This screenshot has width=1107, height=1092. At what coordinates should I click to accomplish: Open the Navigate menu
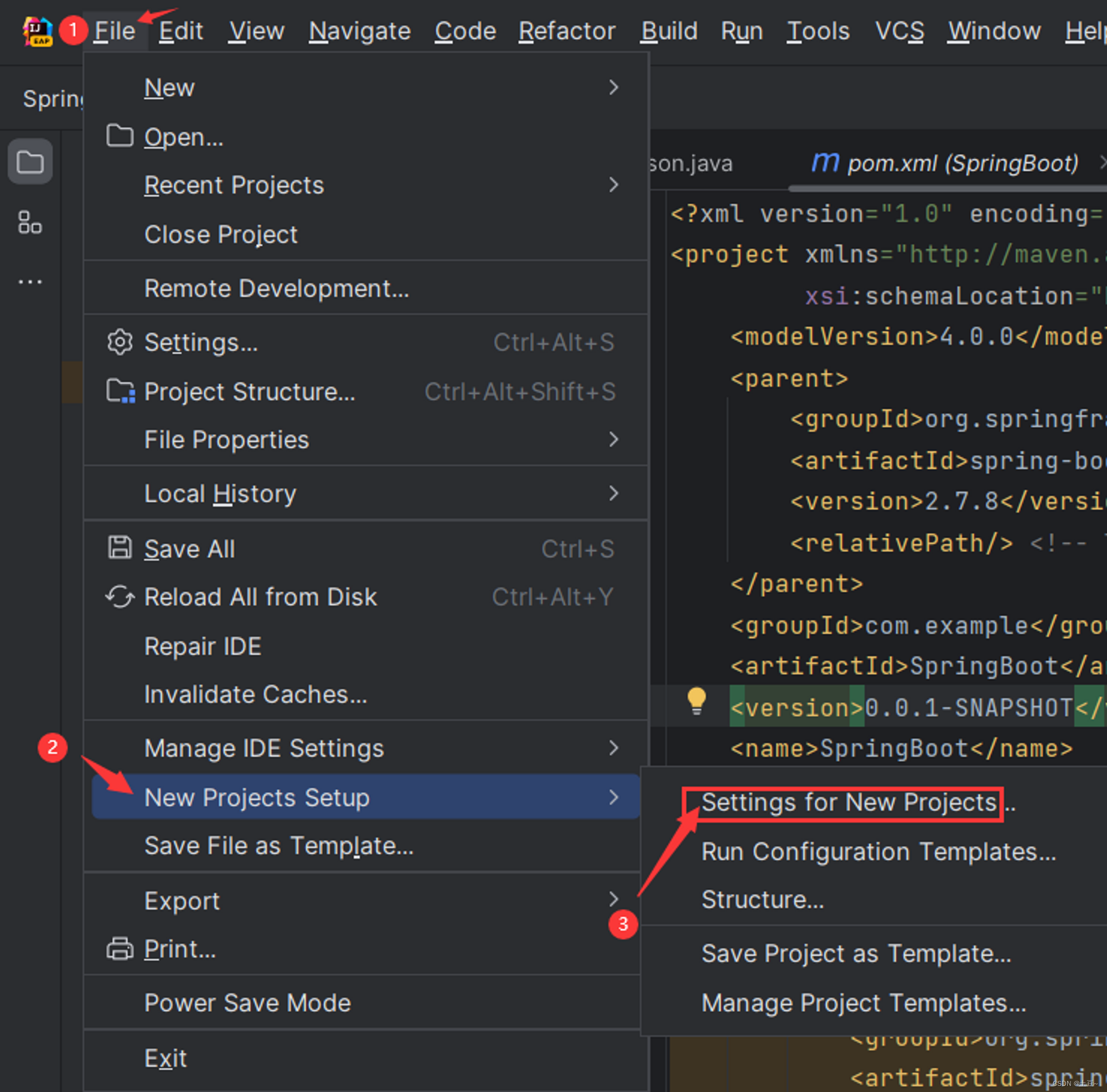tap(359, 31)
